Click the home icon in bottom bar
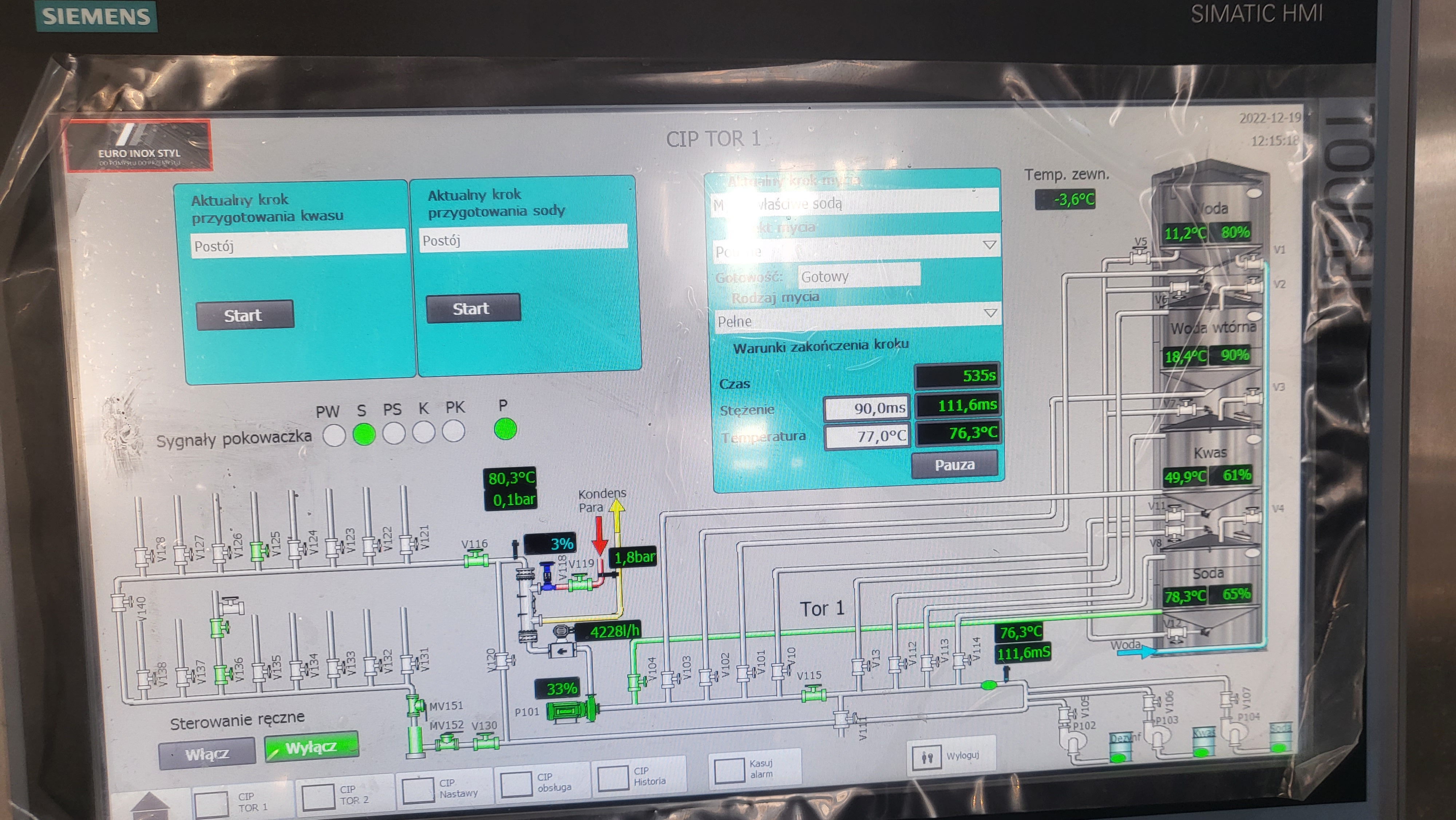The width and height of the screenshot is (1456, 820). point(150,806)
